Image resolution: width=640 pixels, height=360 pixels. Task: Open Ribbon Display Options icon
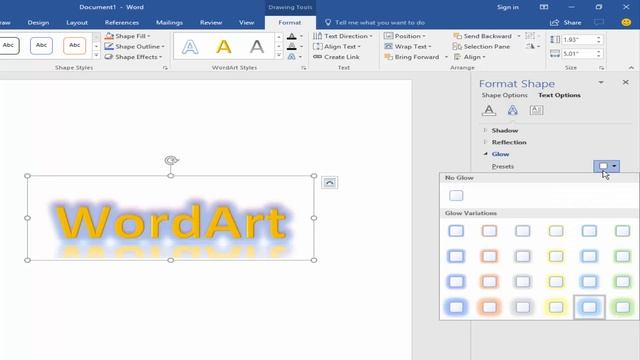[544, 7]
